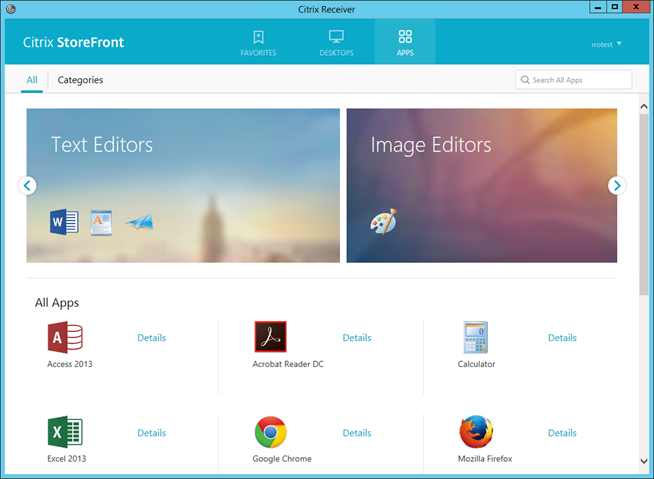654x479 pixels.
Task: Click the paper plane icon in Text Editors
Action: [x=140, y=222]
